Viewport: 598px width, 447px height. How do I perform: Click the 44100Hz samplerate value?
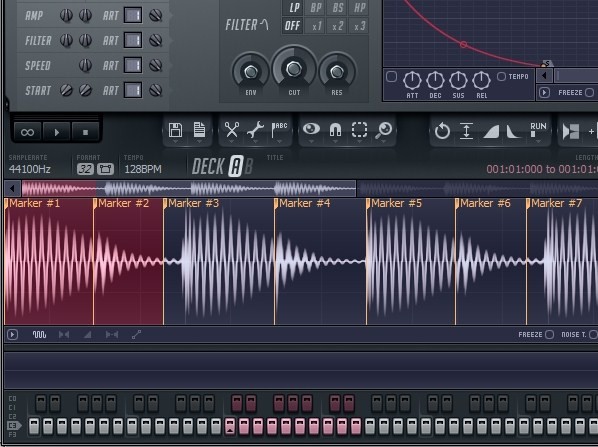(30, 169)
